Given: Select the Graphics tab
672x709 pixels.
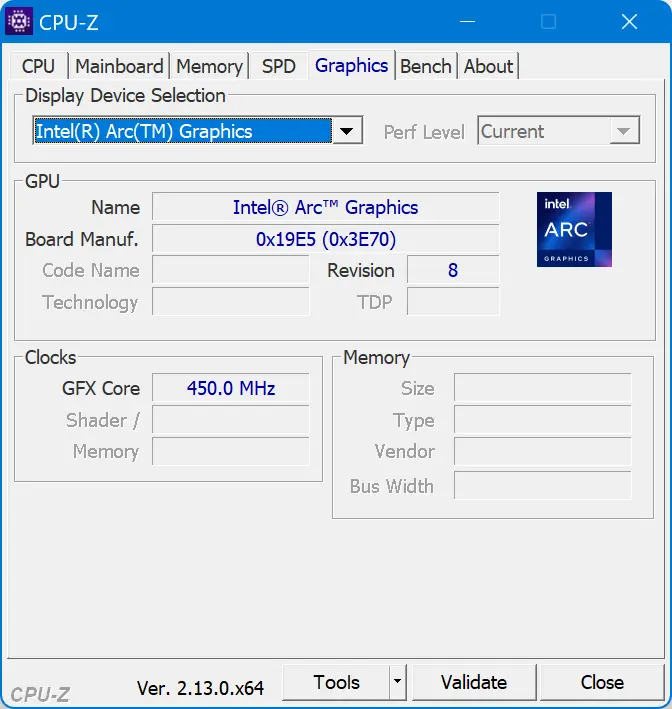Looking at the screenshot, I should 351,65.
